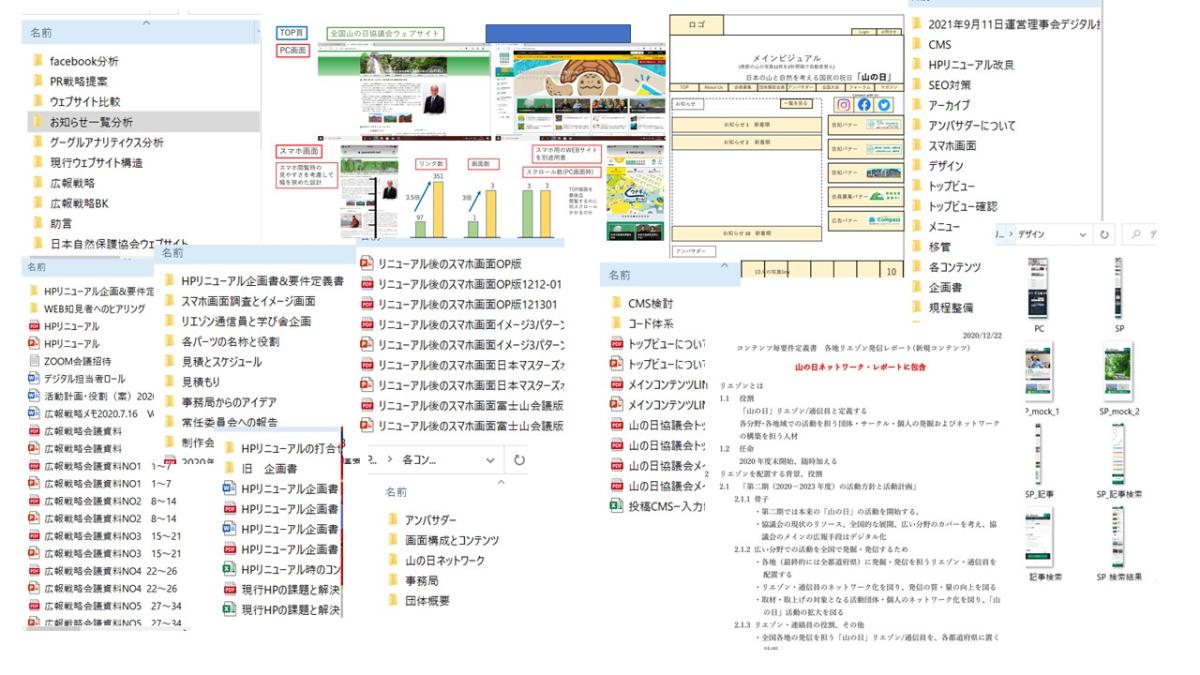Select the Excel file 投稿CMS-入力

[x=658, y=505]
